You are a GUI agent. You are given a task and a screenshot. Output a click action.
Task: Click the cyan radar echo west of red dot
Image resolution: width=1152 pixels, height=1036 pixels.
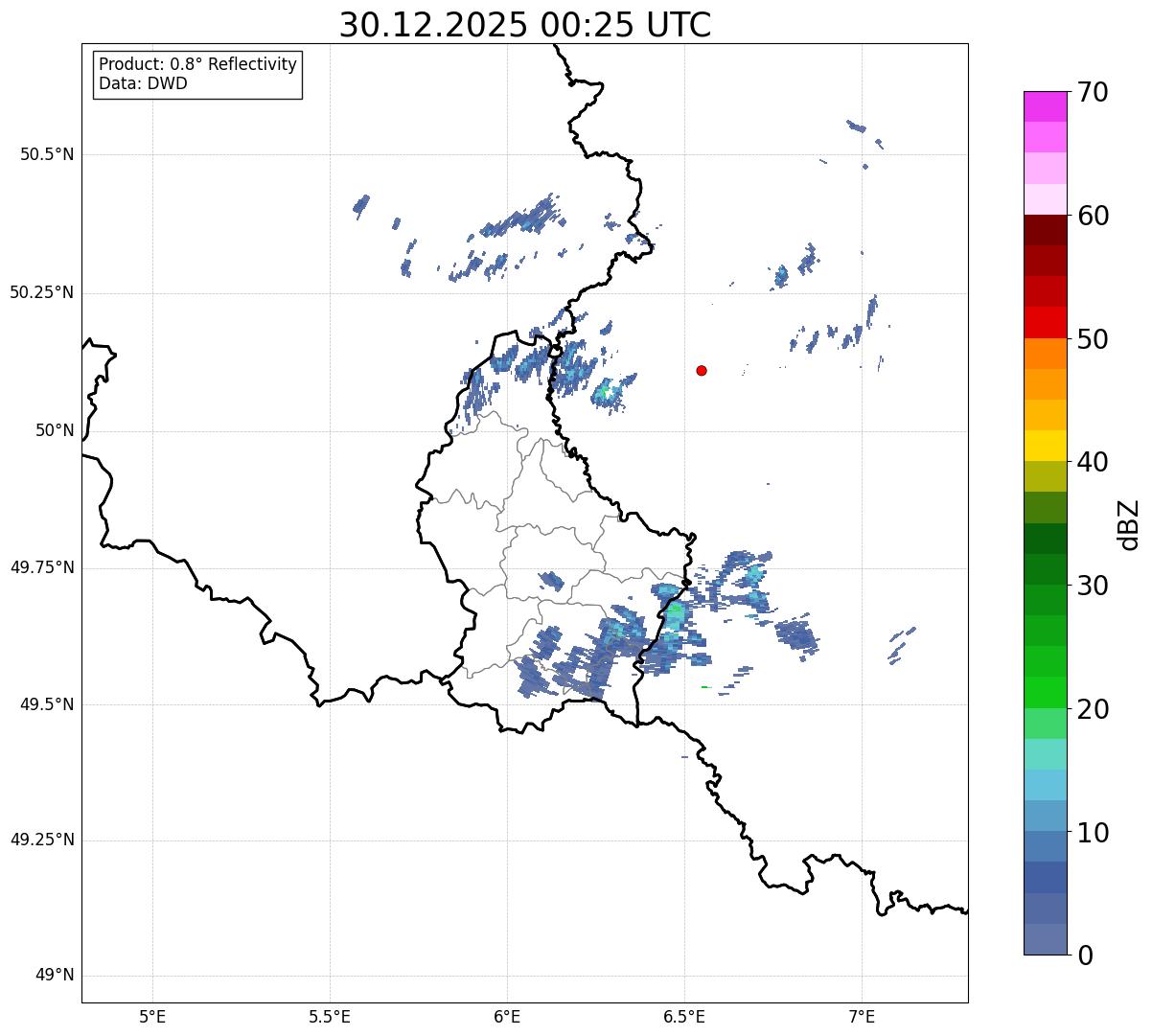tap(606, 392)
